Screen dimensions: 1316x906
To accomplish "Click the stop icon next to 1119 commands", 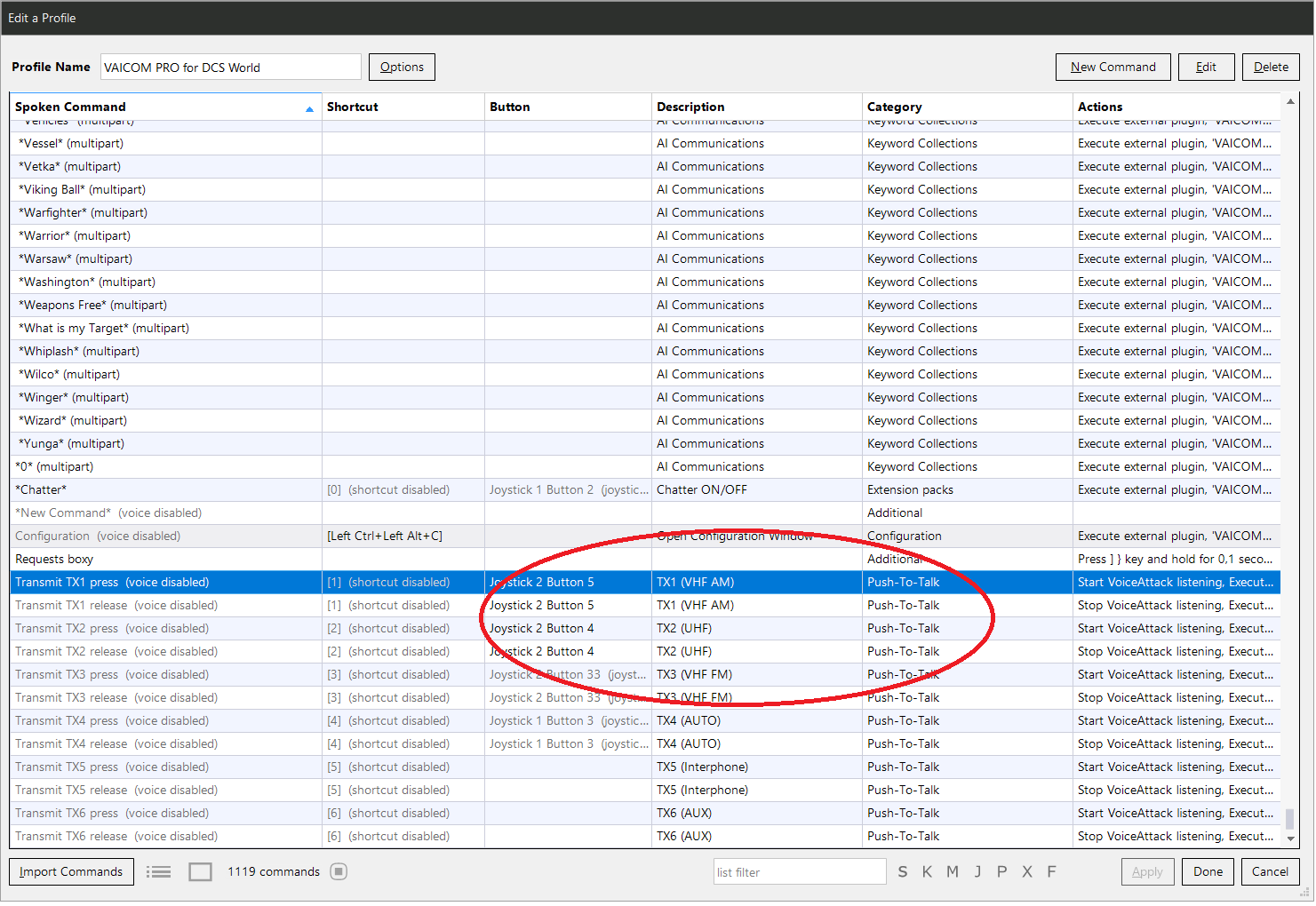I will [x=339, y=871].
